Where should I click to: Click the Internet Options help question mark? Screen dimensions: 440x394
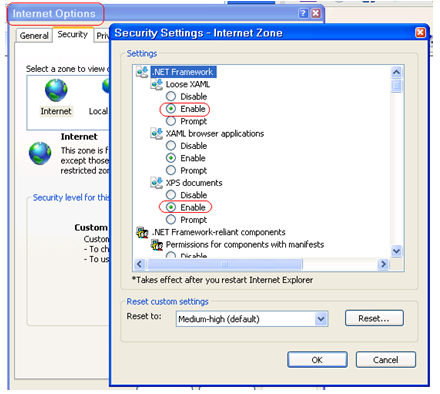click(x=303, y=13)
